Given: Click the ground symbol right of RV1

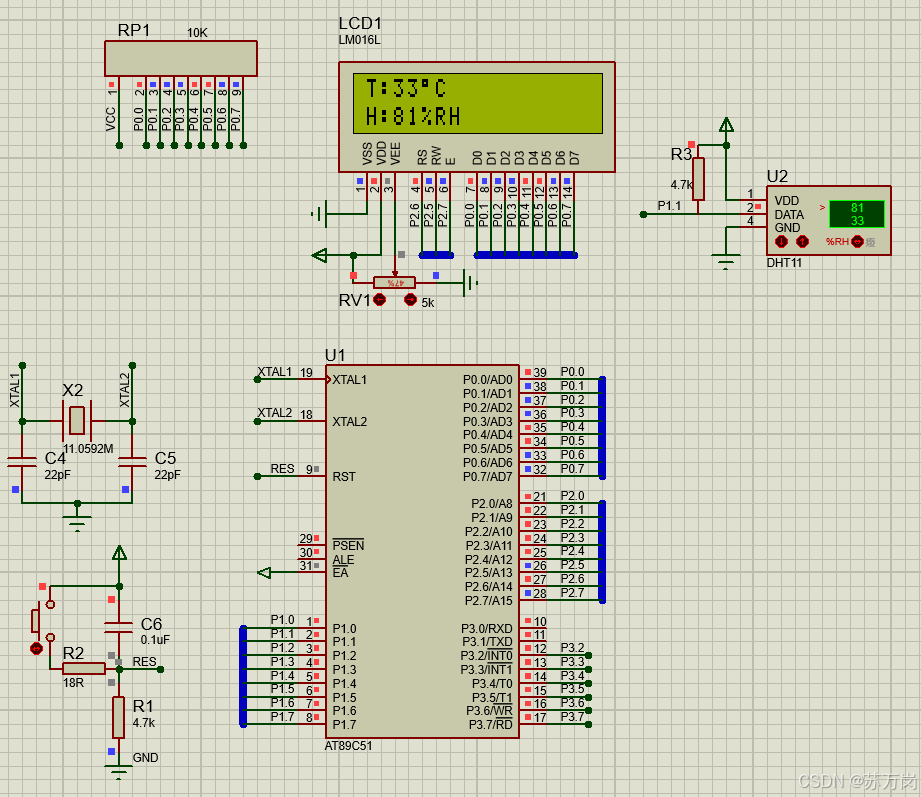Looking at the screenshot, I should (x=470, y=283).
